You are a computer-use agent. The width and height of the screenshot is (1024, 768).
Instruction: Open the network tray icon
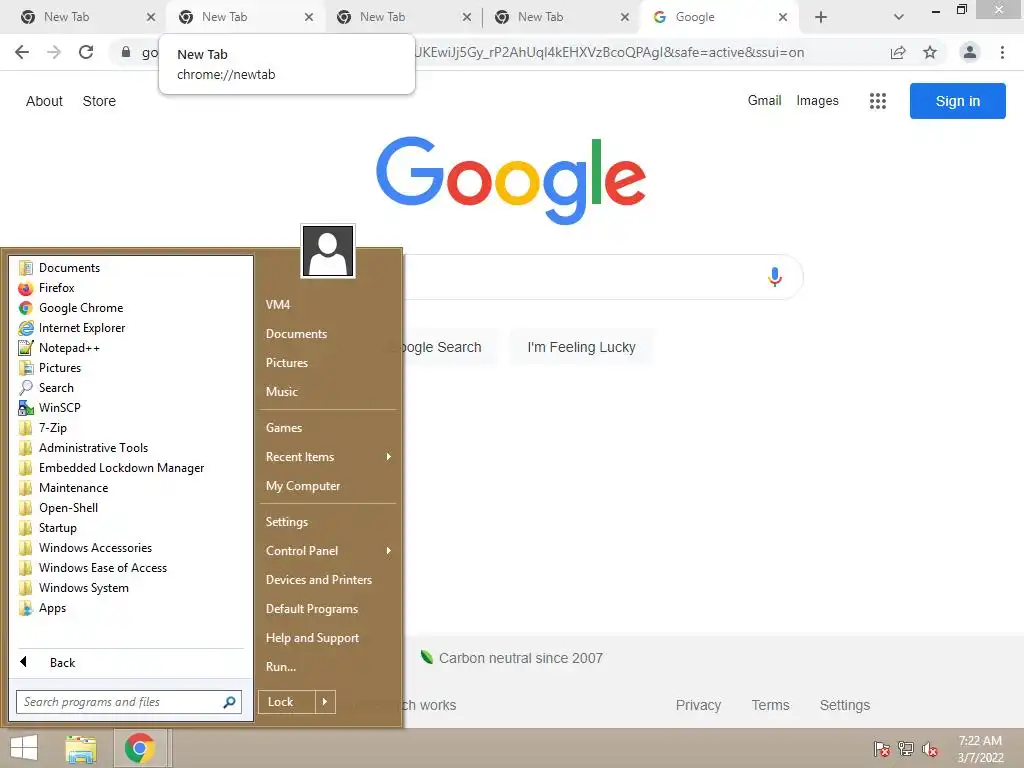(x=906, y=749)
